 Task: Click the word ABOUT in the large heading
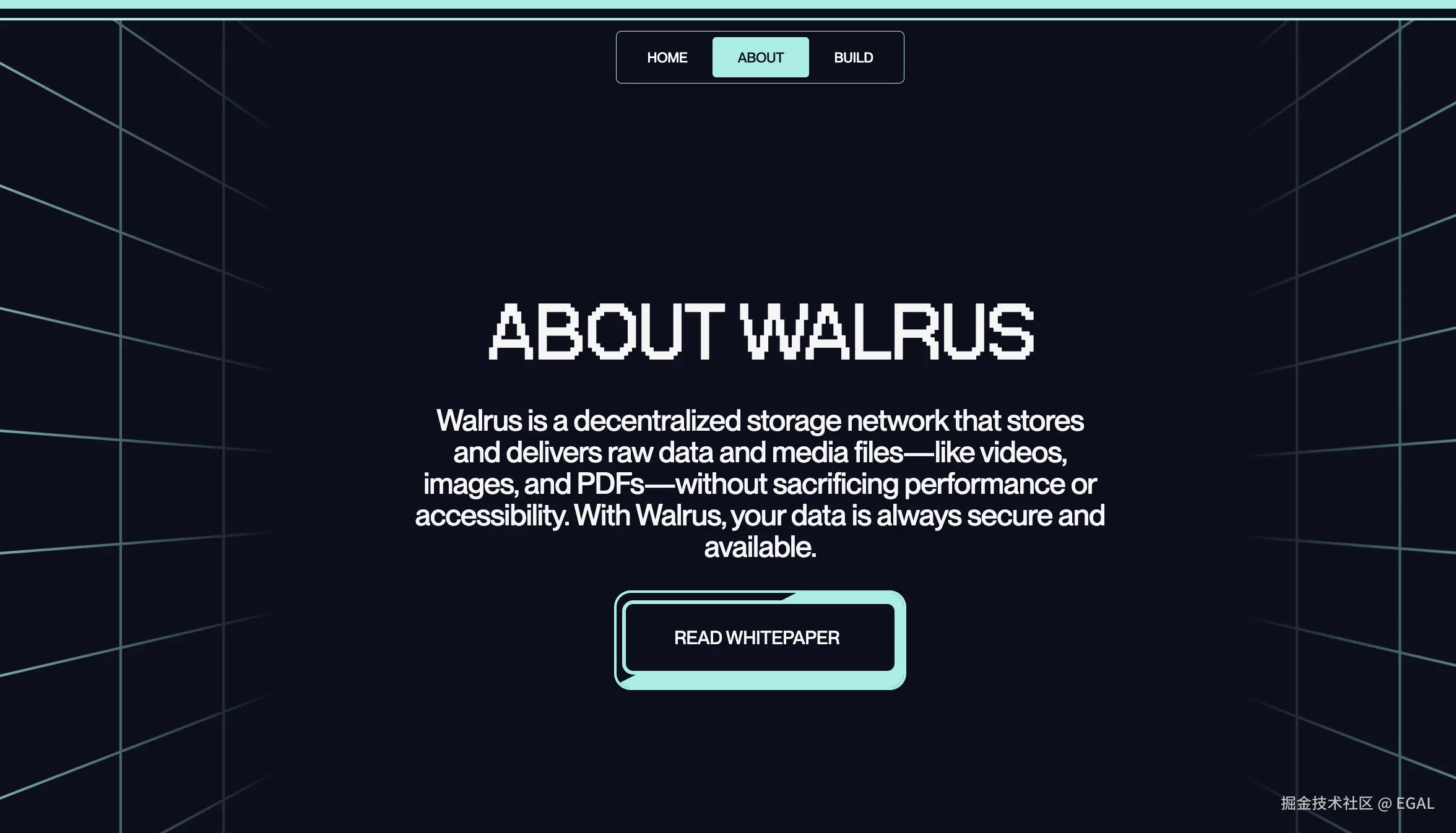(607, 331)
